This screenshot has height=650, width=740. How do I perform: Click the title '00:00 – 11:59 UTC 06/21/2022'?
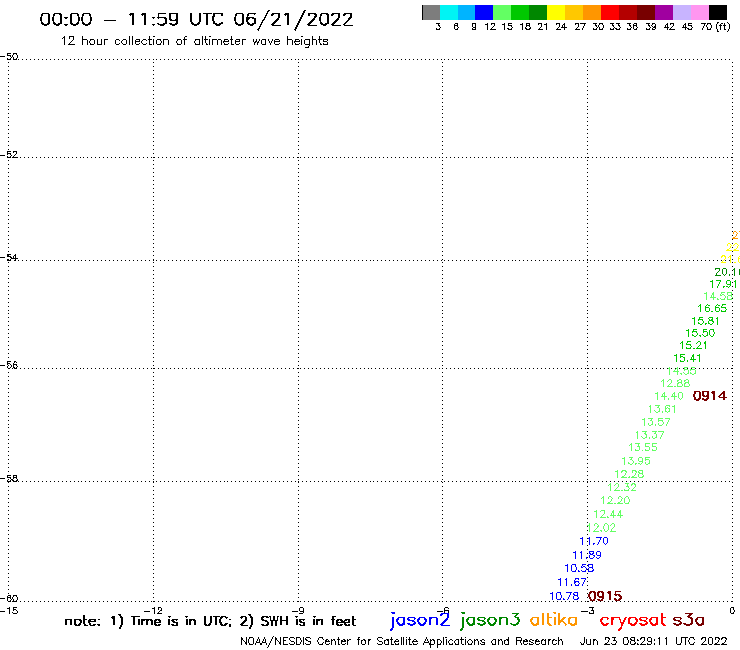pyautogui.click(x=196, y=20)
